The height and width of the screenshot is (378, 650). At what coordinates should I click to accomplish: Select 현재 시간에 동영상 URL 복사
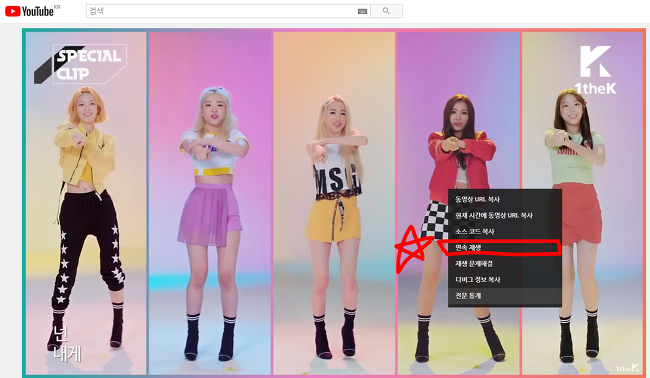point(505,216)
